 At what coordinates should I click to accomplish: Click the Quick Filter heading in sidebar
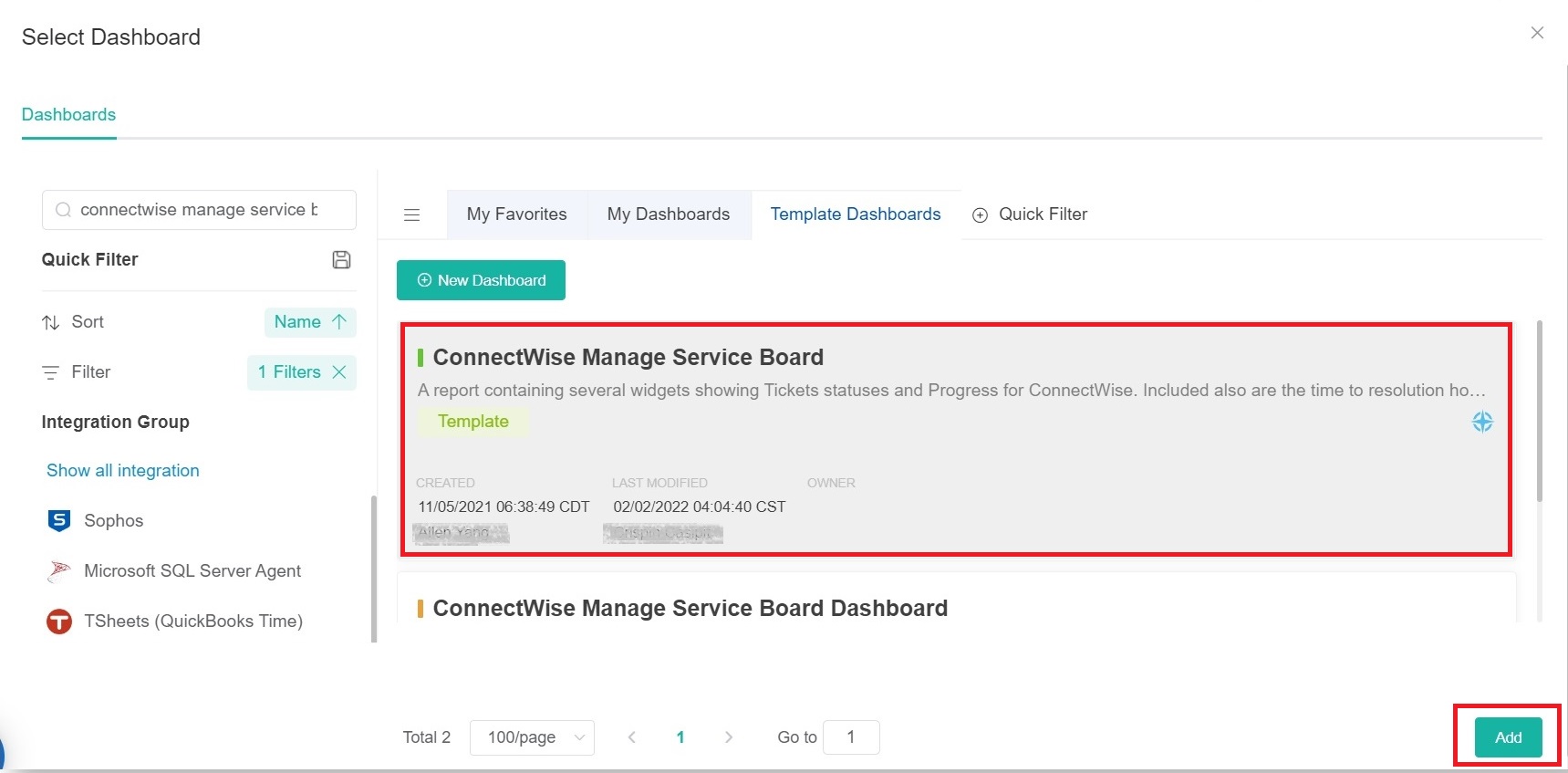coord(90,260)
